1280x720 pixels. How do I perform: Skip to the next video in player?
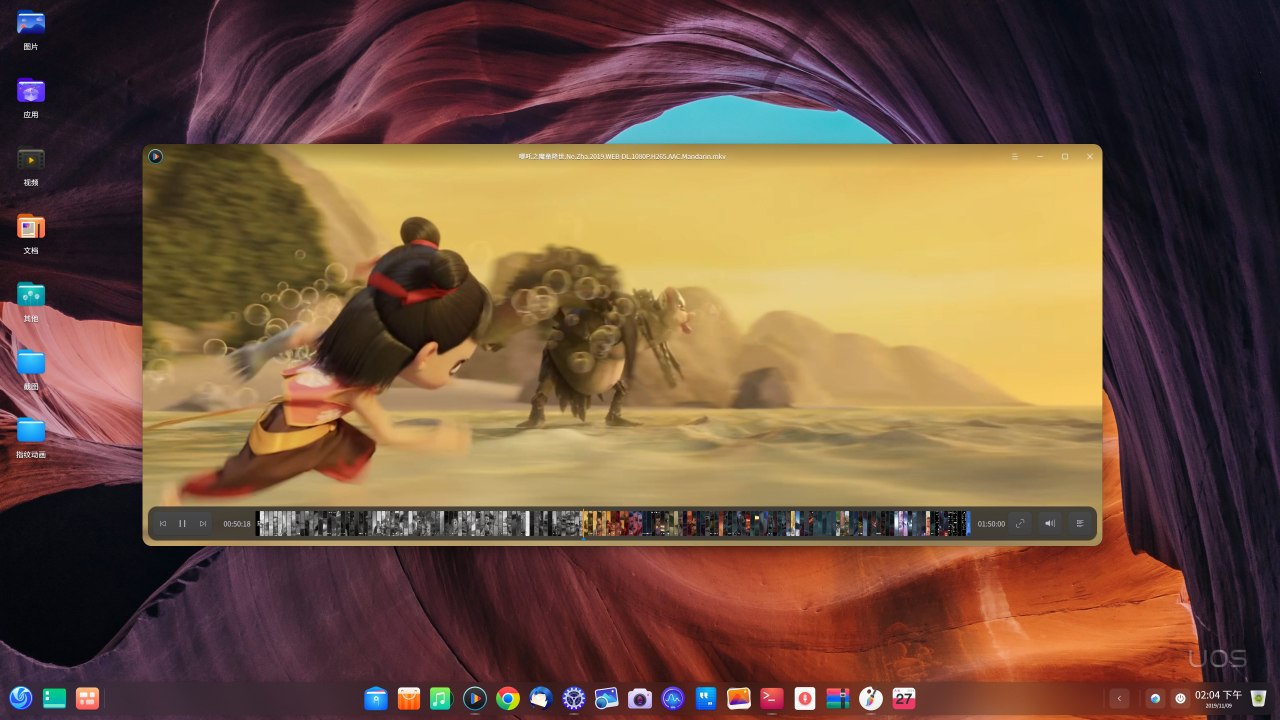(x=203, y=523)
